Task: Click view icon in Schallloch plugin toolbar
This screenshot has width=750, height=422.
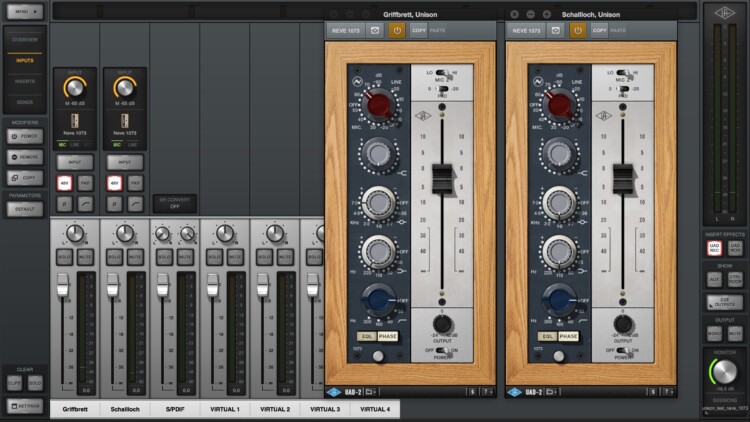Action: [556, 31]
